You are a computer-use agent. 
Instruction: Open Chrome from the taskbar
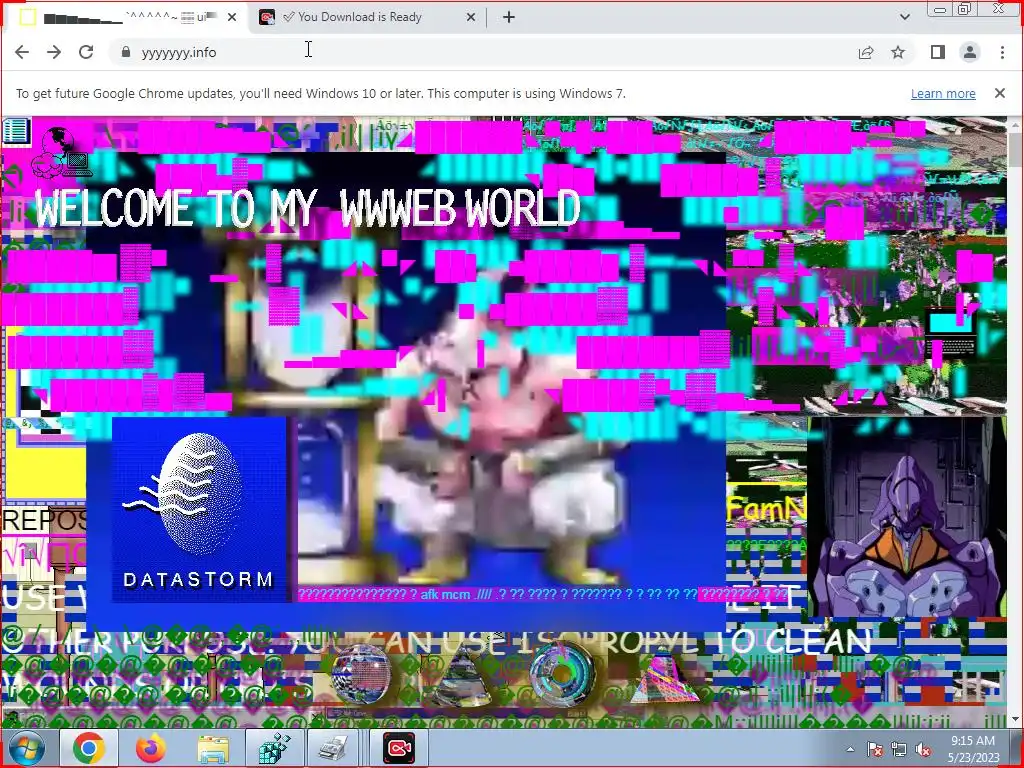[89, 748]
